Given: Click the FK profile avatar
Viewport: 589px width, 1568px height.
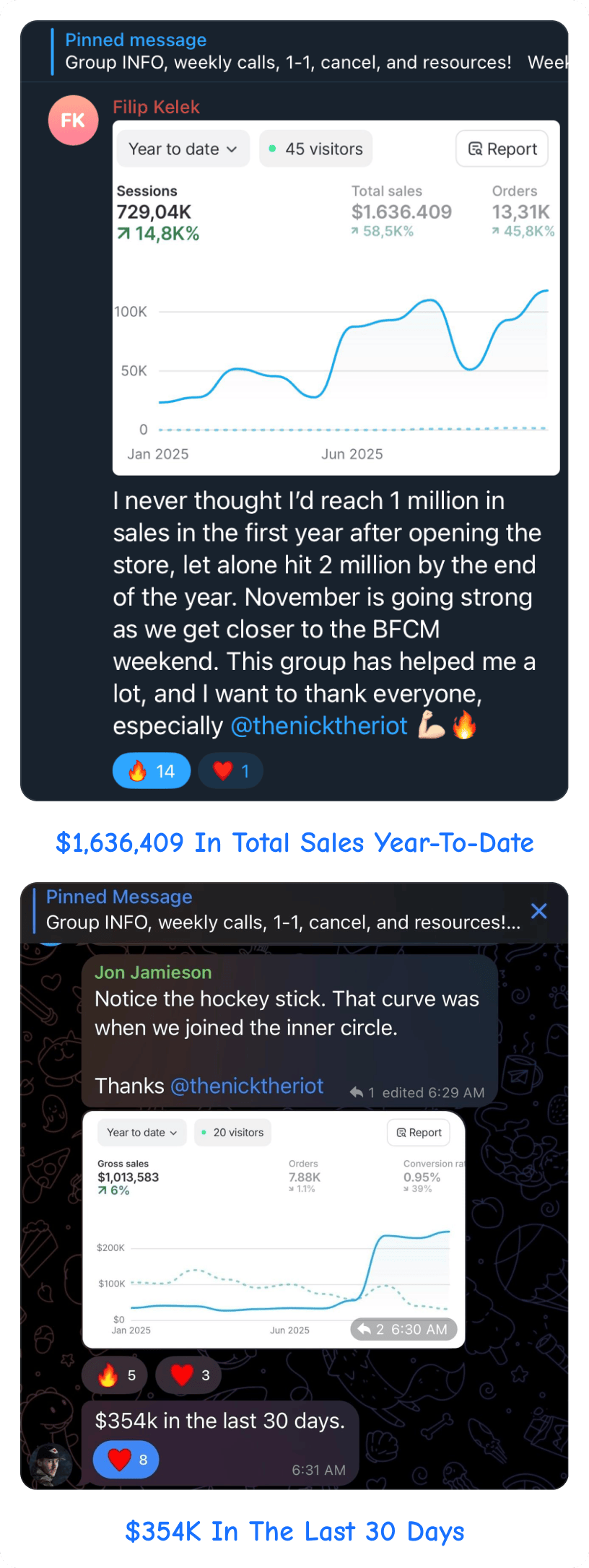Looking at the screenshot, I should [73, 121].
